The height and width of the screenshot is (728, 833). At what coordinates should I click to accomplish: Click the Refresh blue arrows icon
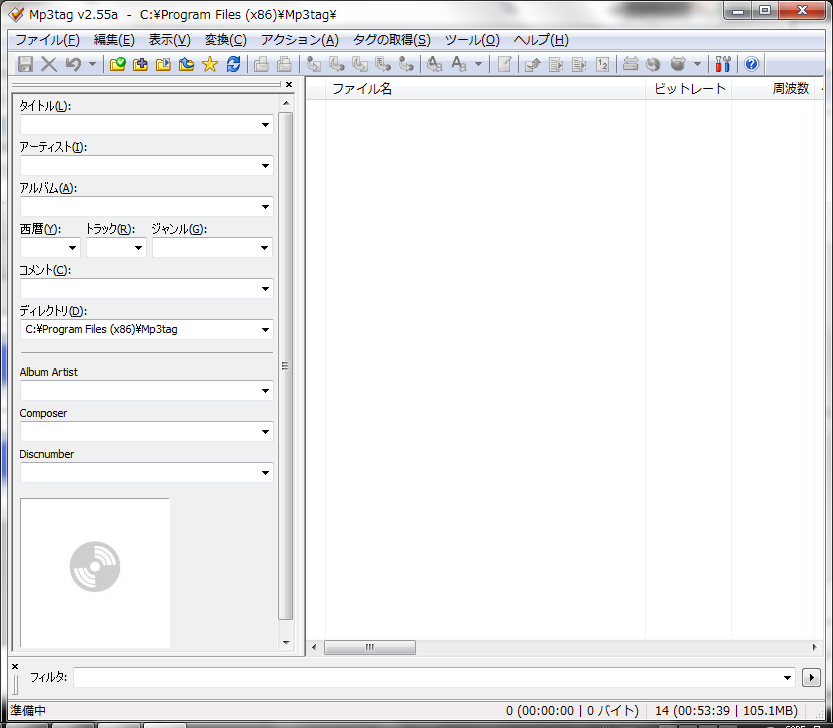click(233, 64)
